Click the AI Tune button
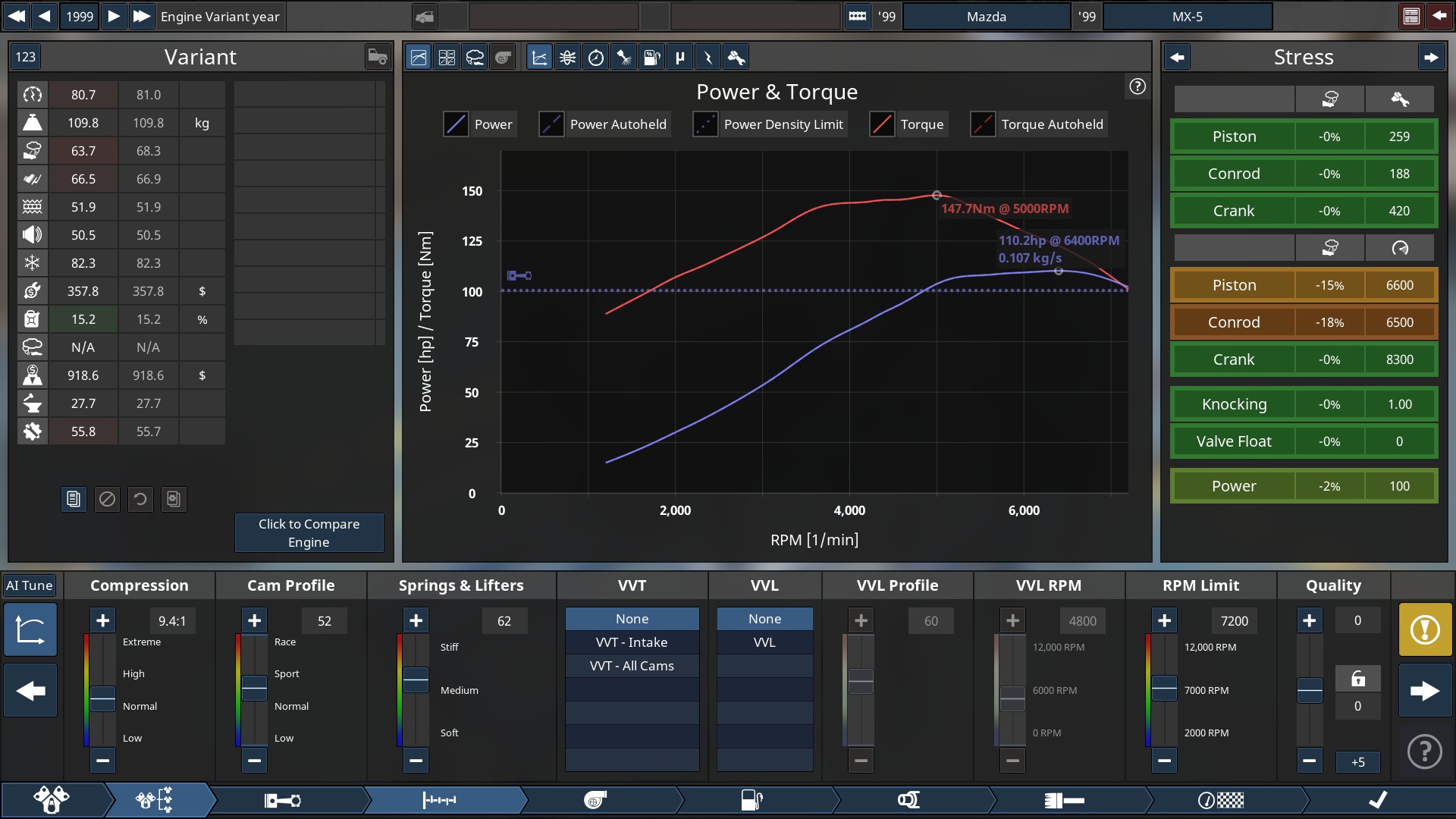 (29, 585)
